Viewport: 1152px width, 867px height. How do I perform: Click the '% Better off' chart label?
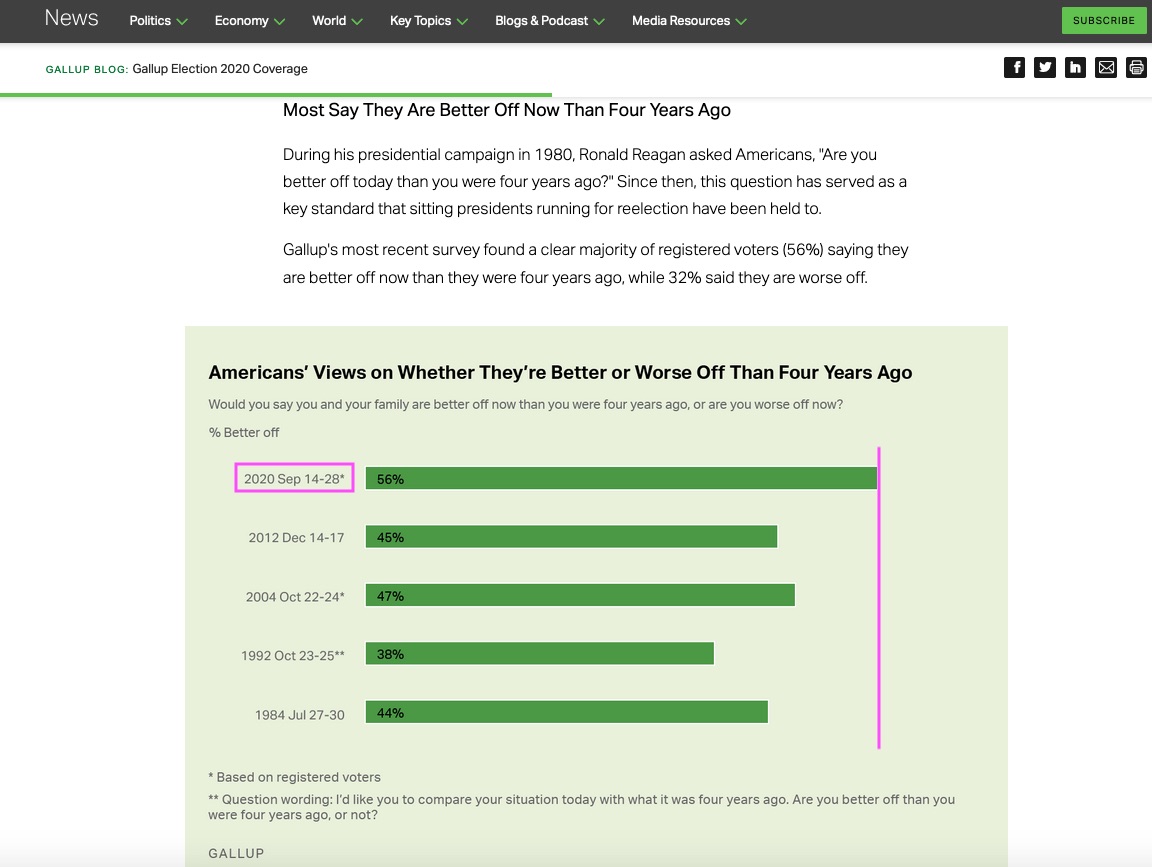click(244, 432)
